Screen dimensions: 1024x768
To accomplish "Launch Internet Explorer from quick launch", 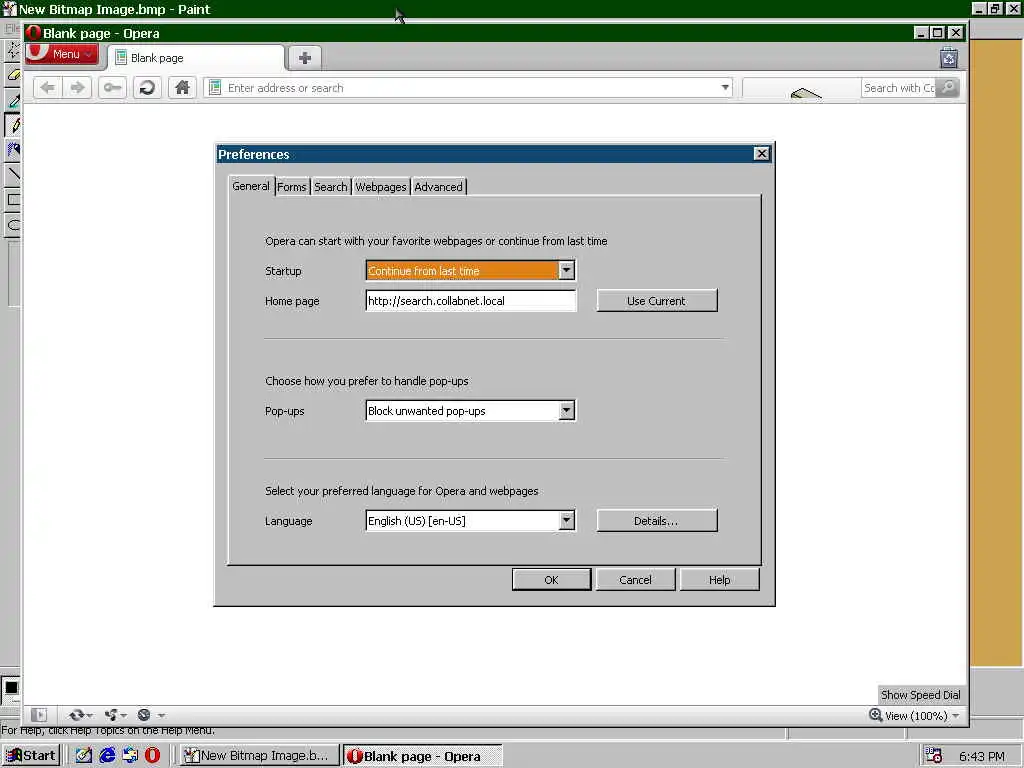I will [107, 755].
